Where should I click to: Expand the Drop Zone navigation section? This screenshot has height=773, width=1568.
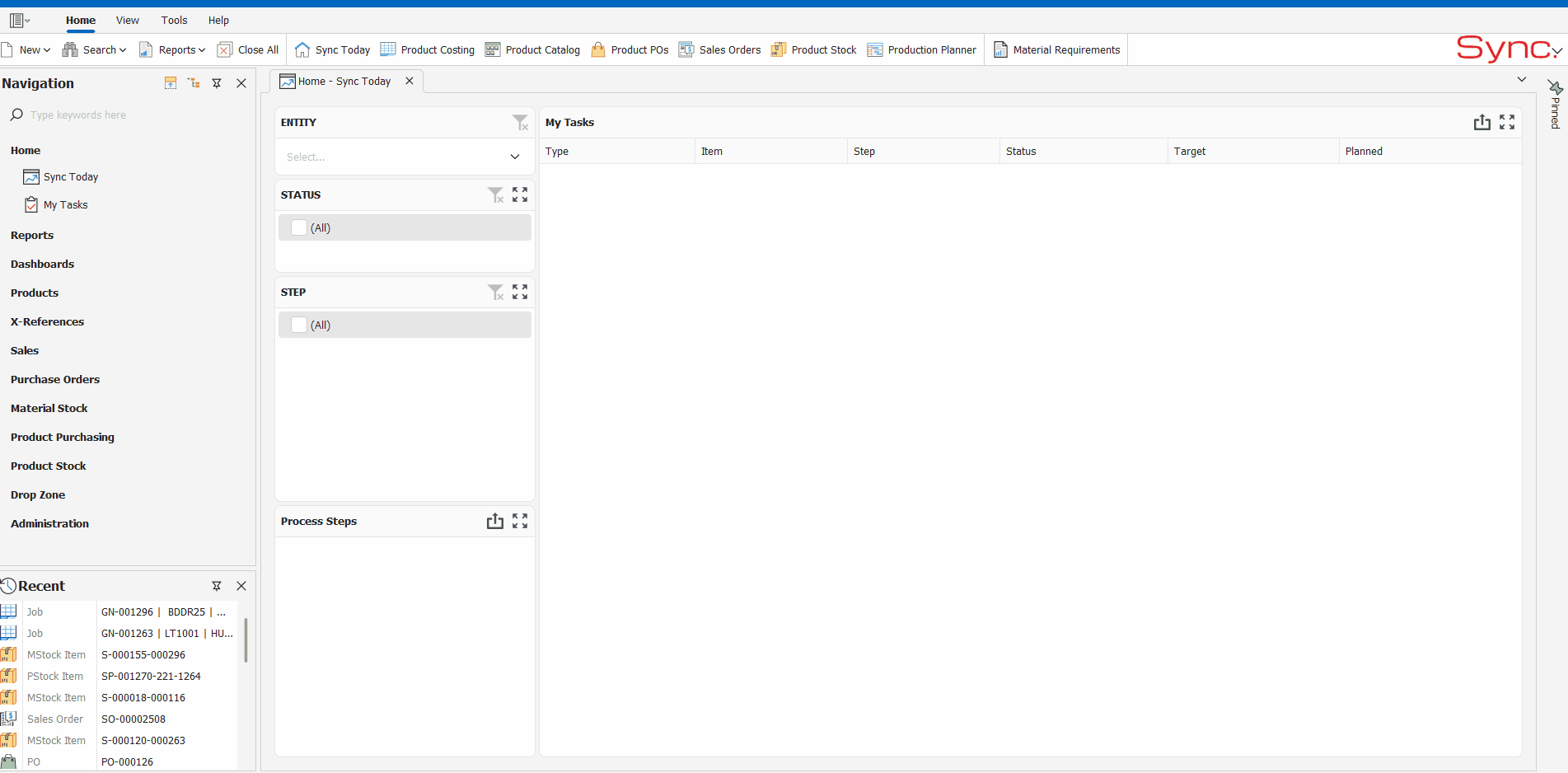(38, 495)
